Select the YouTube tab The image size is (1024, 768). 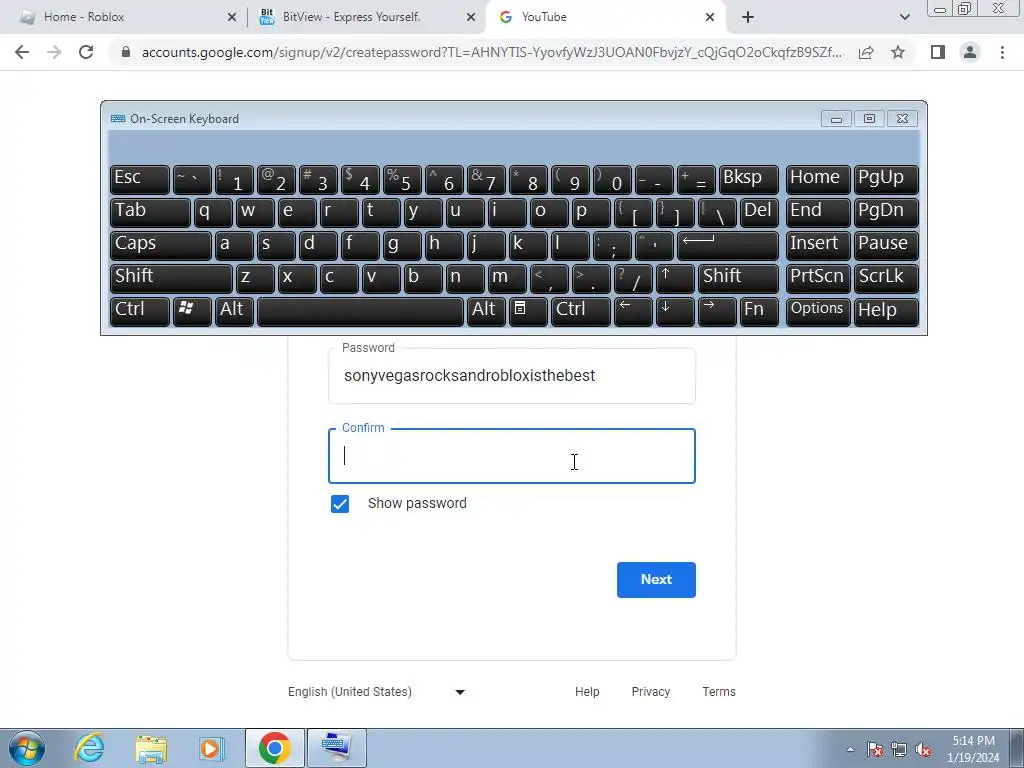(604, 17)
